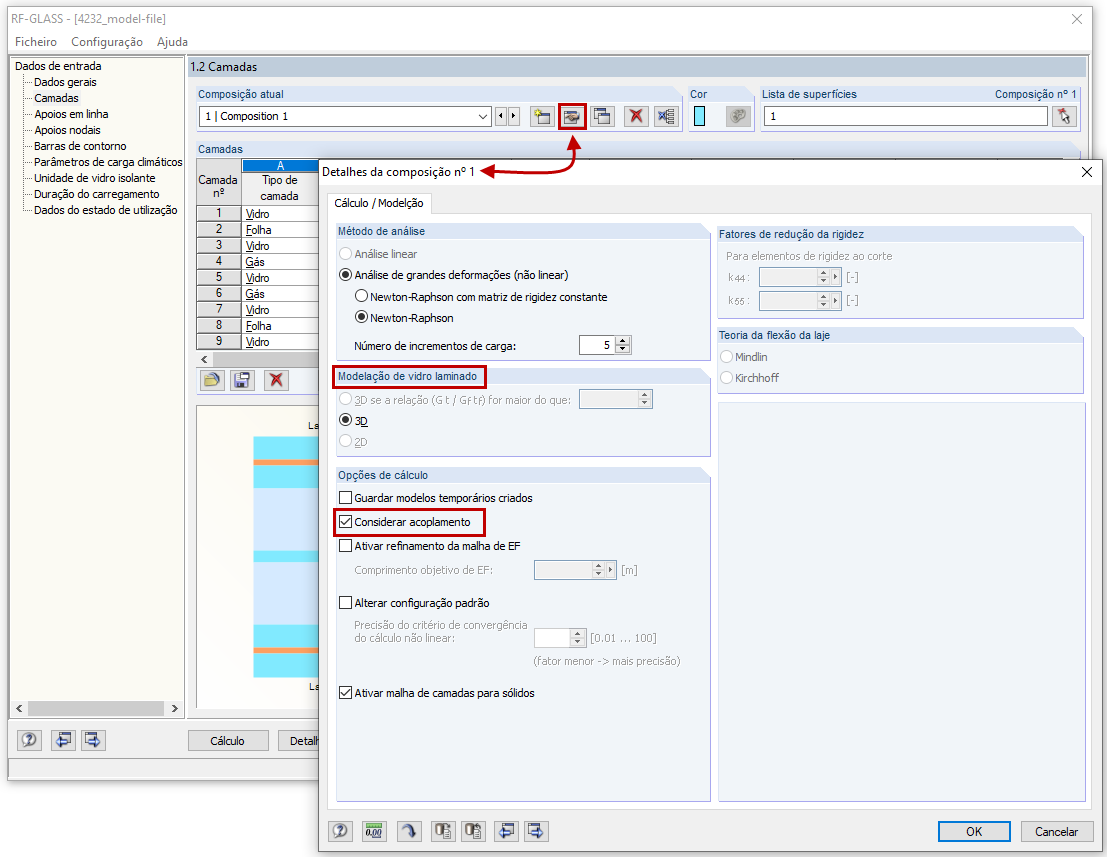Decrease Número de incrementos de carga value
The height and width of the screenshot is (857, 1107).
[623, 349]
